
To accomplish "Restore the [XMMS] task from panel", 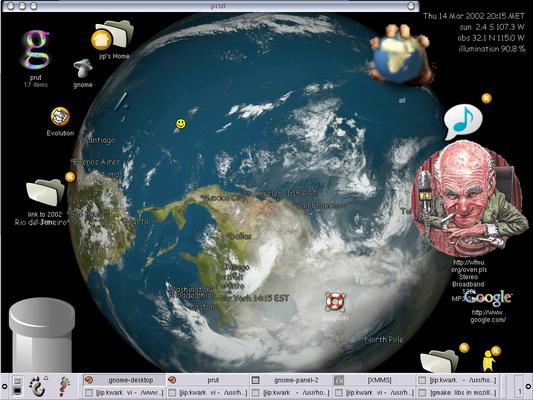I will (x=374, y=380).
